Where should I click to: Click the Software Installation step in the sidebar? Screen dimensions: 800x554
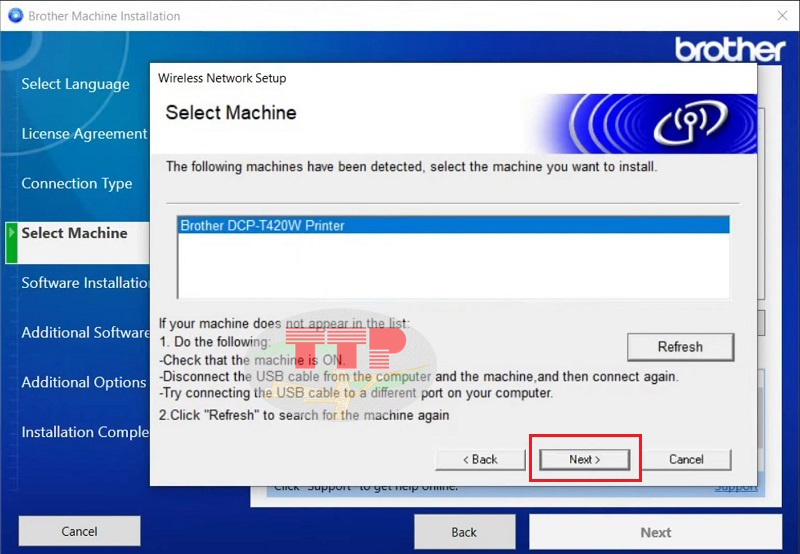point(85,283)
